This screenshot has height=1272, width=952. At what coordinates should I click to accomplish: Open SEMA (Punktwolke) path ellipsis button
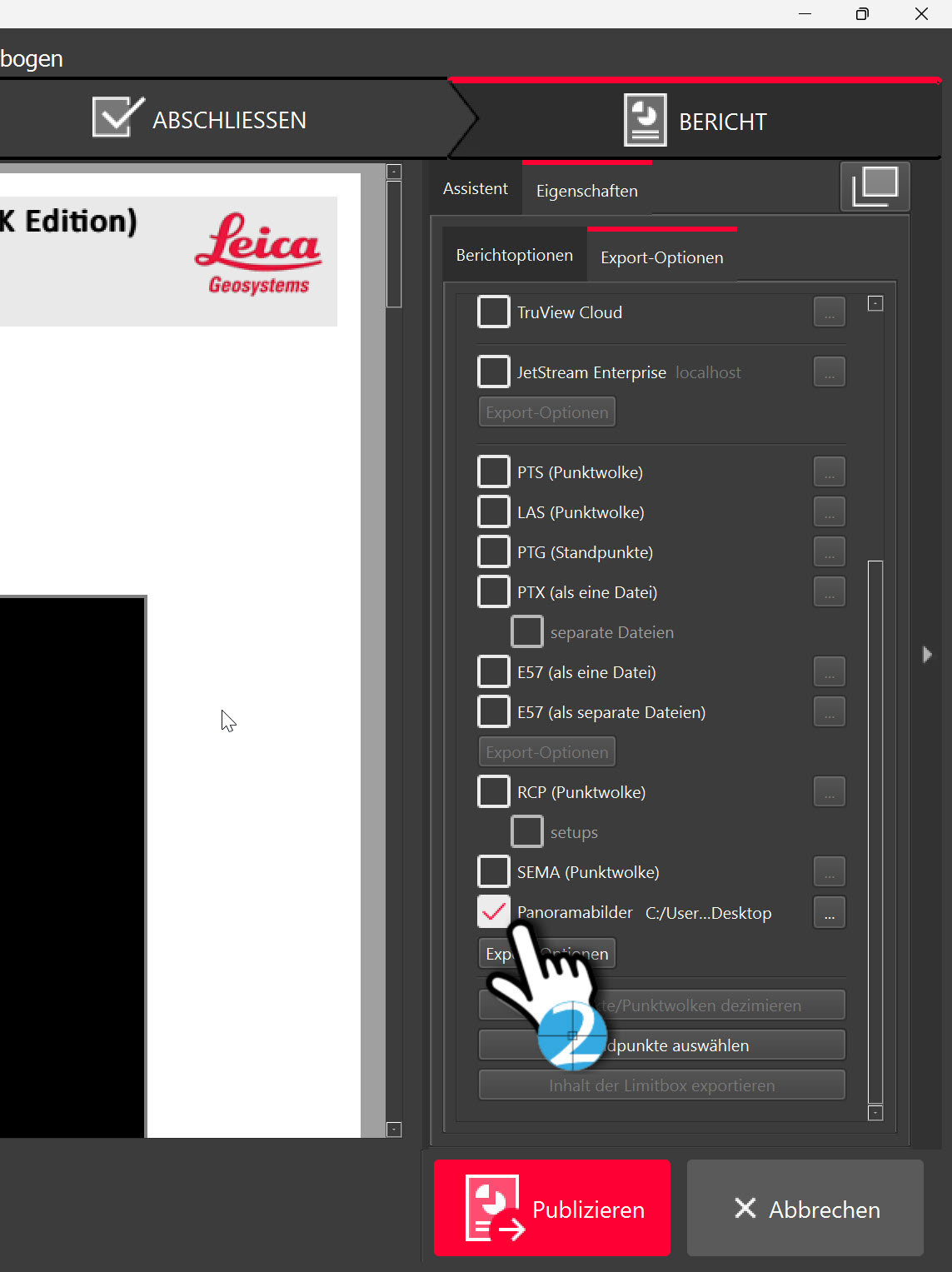pos(830,872)
